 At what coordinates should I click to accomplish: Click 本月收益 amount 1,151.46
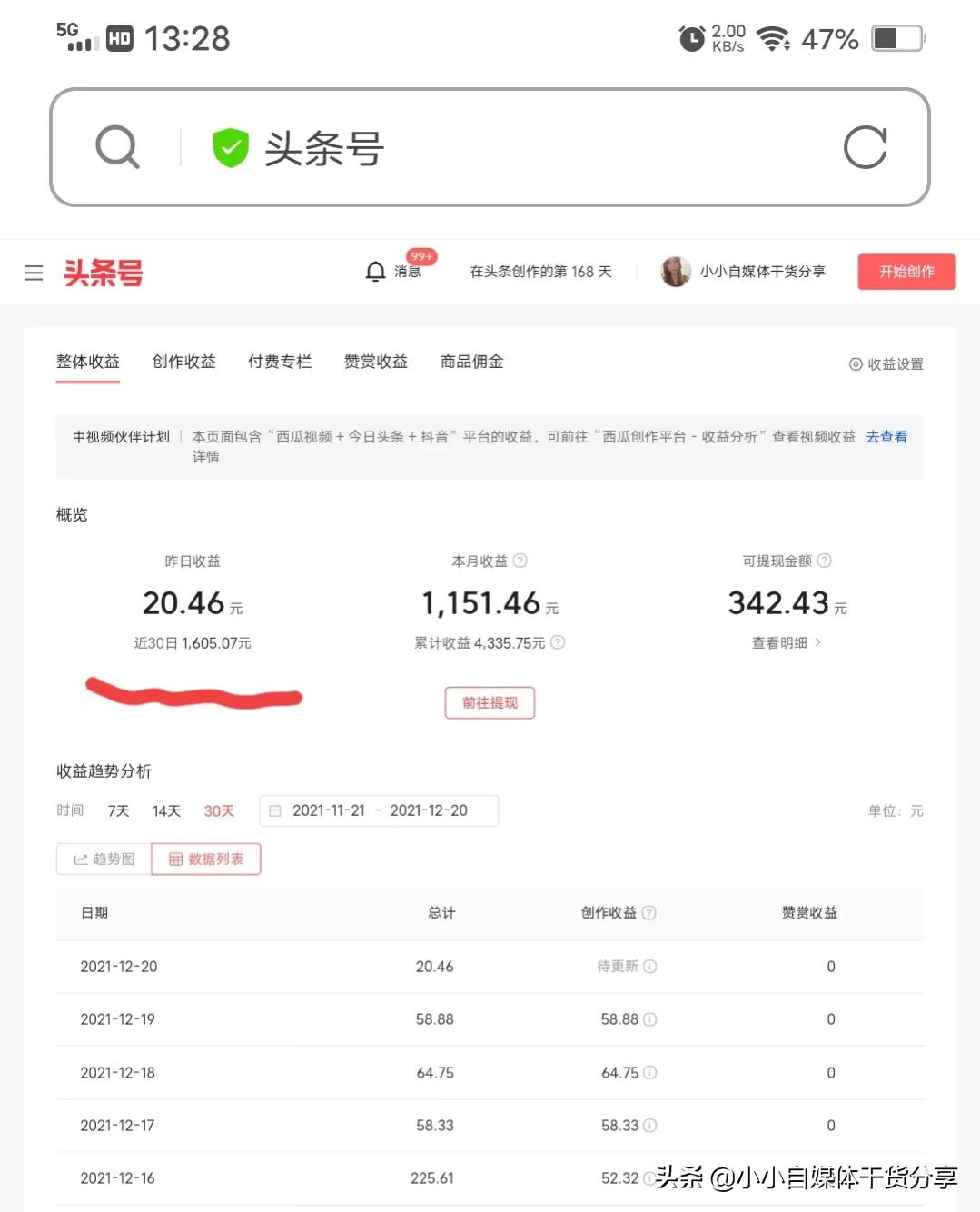[x=481, y=603]
